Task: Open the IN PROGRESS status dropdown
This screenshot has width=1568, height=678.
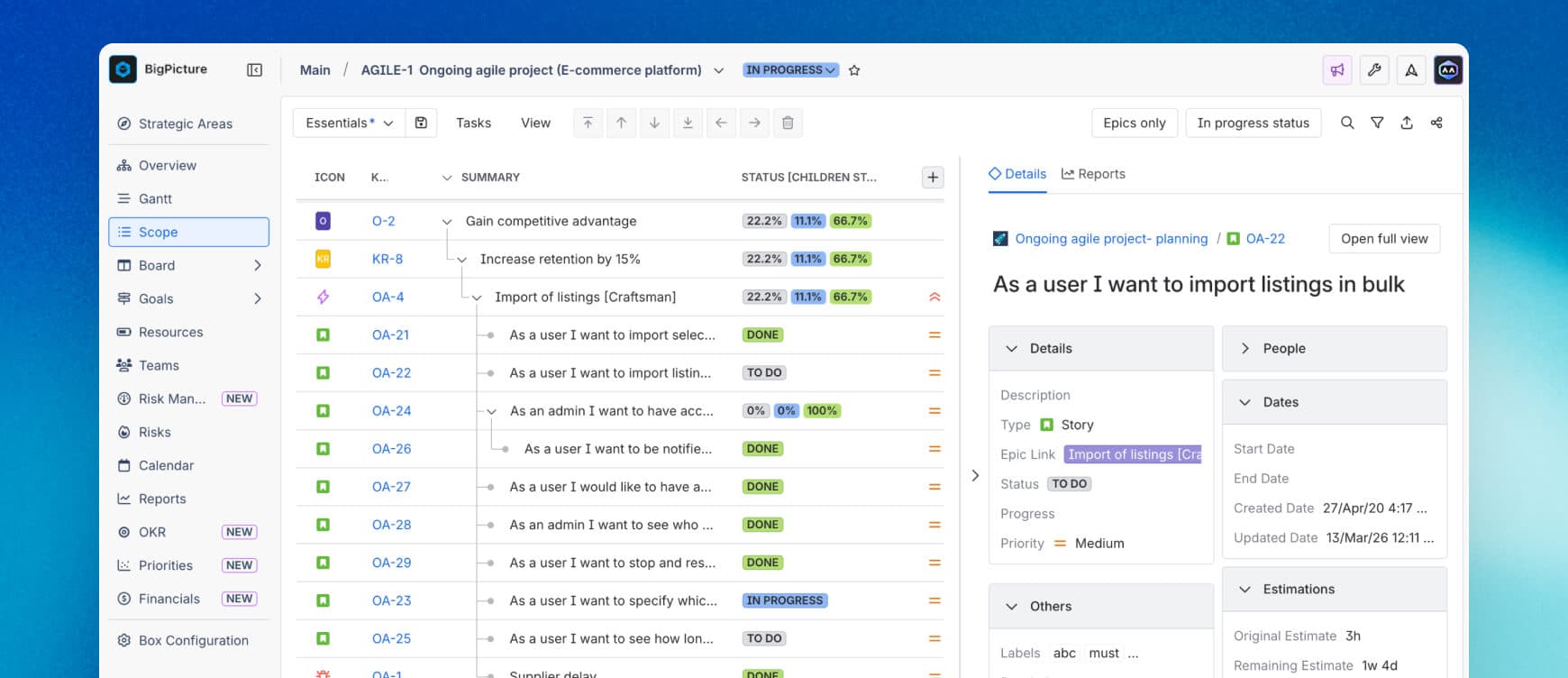Action: (x=790, y=70)
